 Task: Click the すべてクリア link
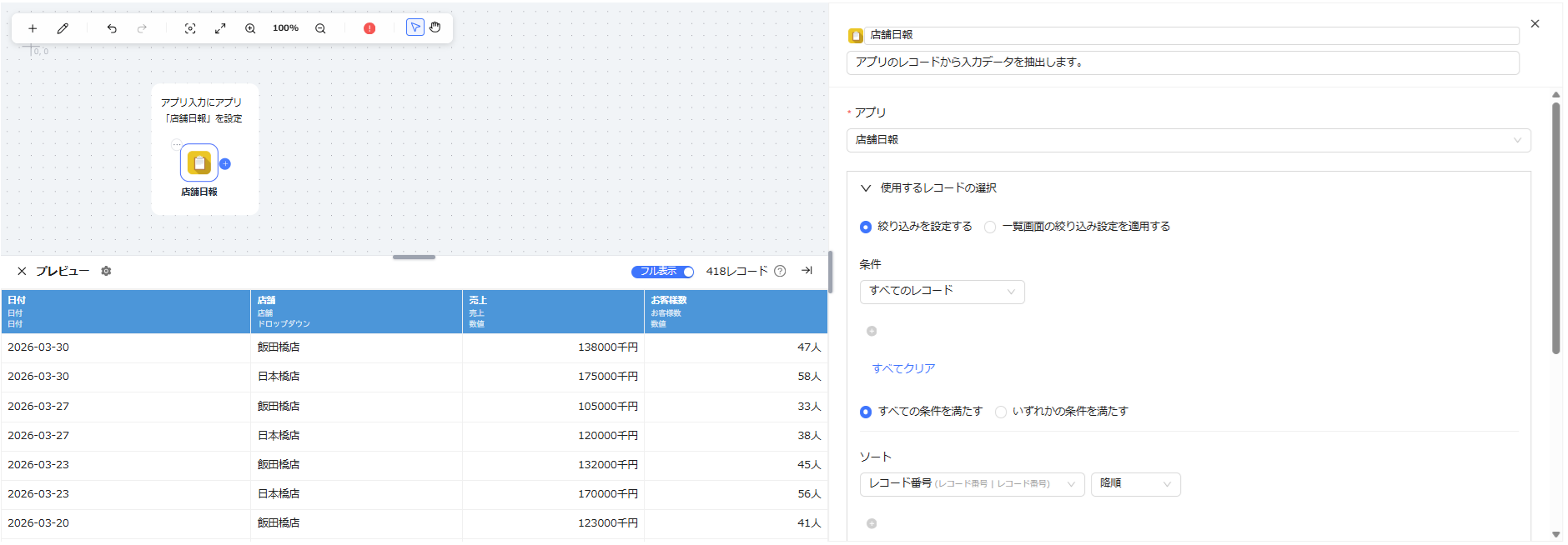pyautogui.click(x=903, y=368)
